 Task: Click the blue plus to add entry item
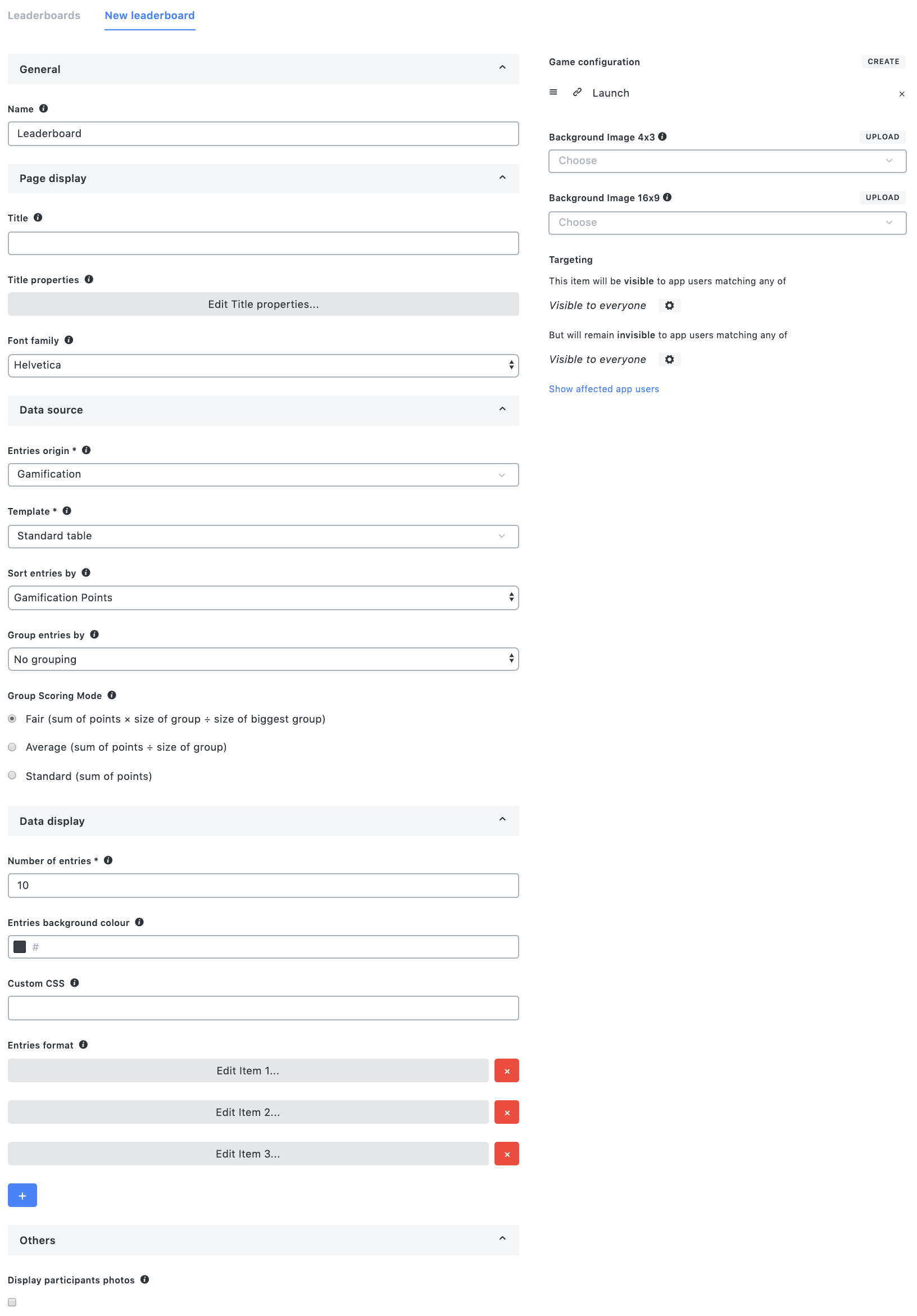tap(22, 1195)
